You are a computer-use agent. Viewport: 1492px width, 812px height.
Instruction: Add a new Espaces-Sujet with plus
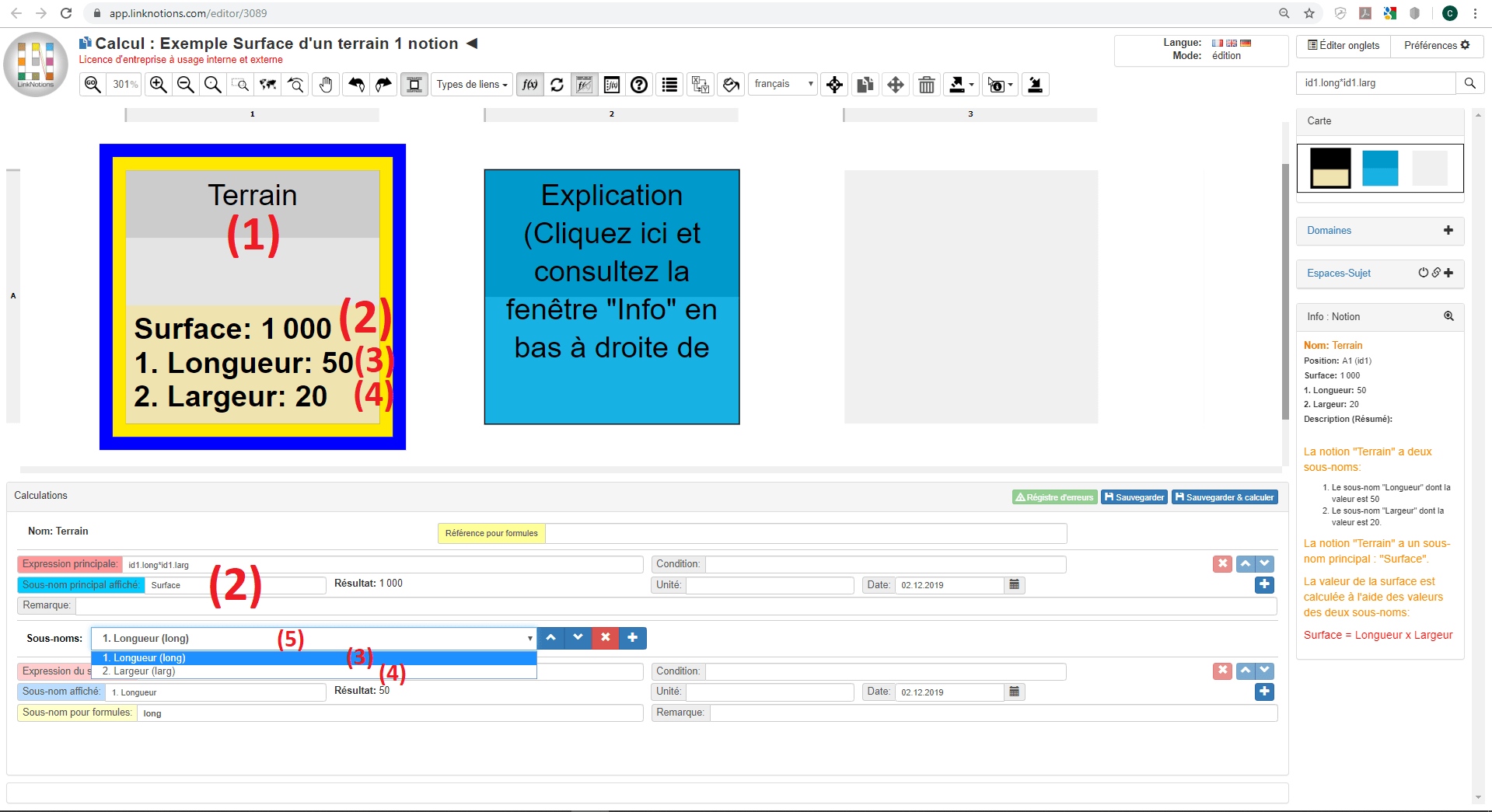(1448, 273)
